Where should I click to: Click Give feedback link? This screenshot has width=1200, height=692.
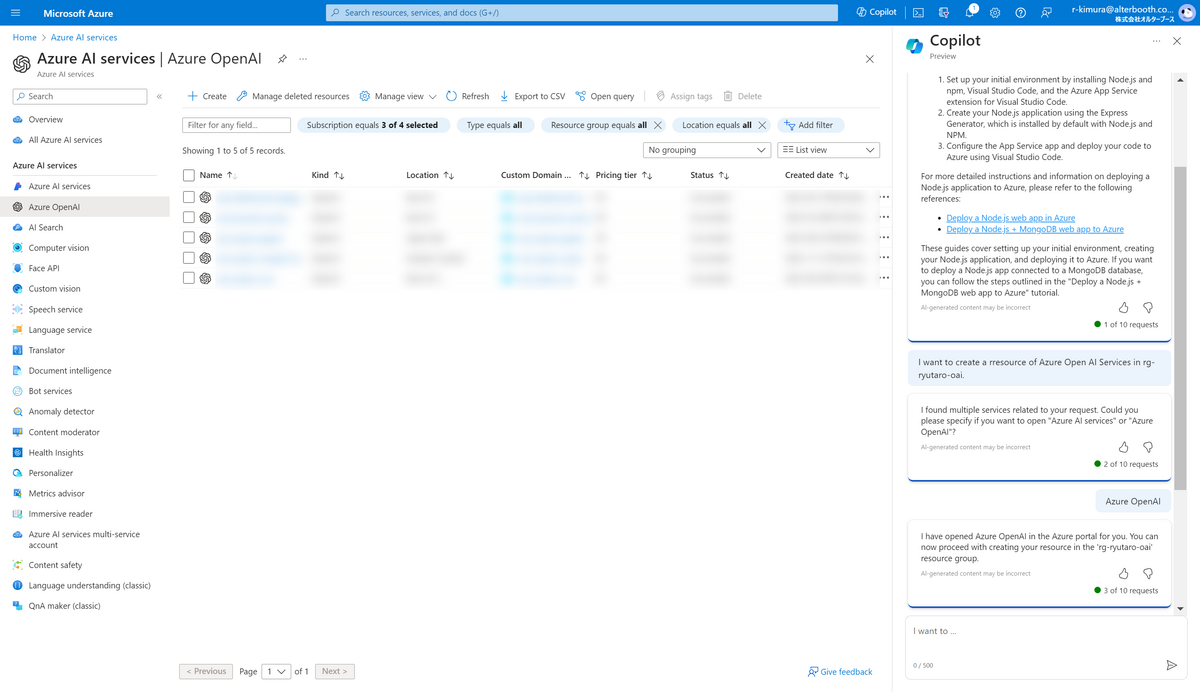tap(840, 671)
